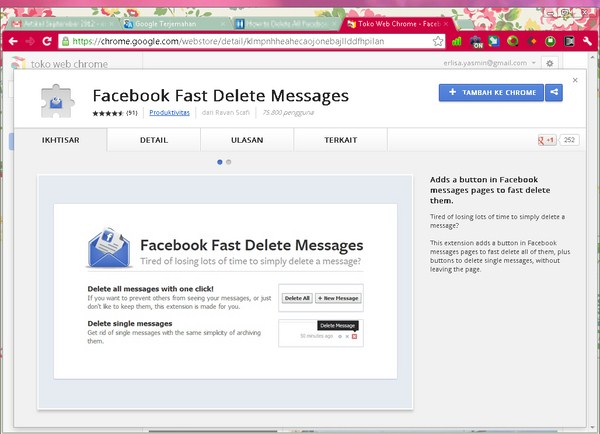Viewport: 600px width, 434px height.
Task: Select the Toko Web Chrome browser tab
Action: point(398,24)
